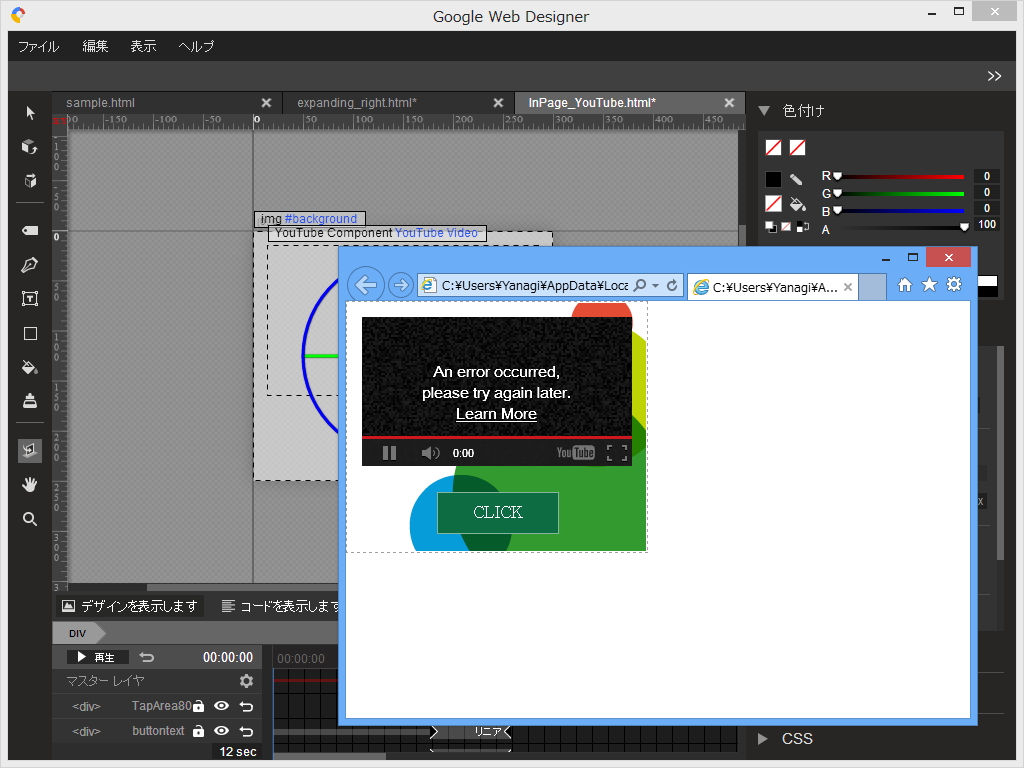The width and height of the screenshot is (1024, 768).
Task: Open the 表示 menu
Action: coord(143,46)
